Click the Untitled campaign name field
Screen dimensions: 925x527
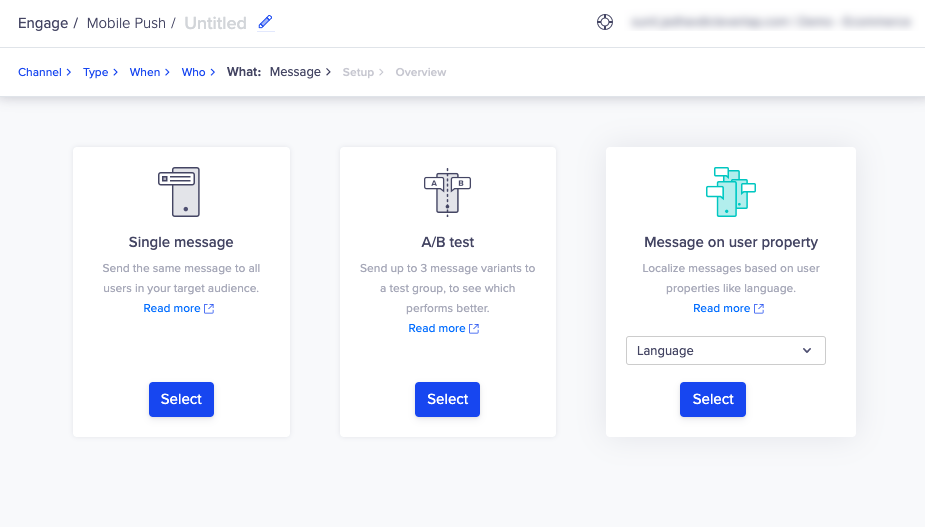click(215, 23)
